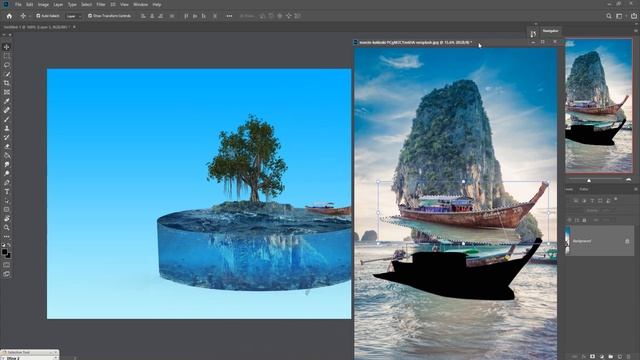Click the options bar three-dots more button
Image resolution: width=640 pixels, height=360 pixels.
[x=229, y=16]
